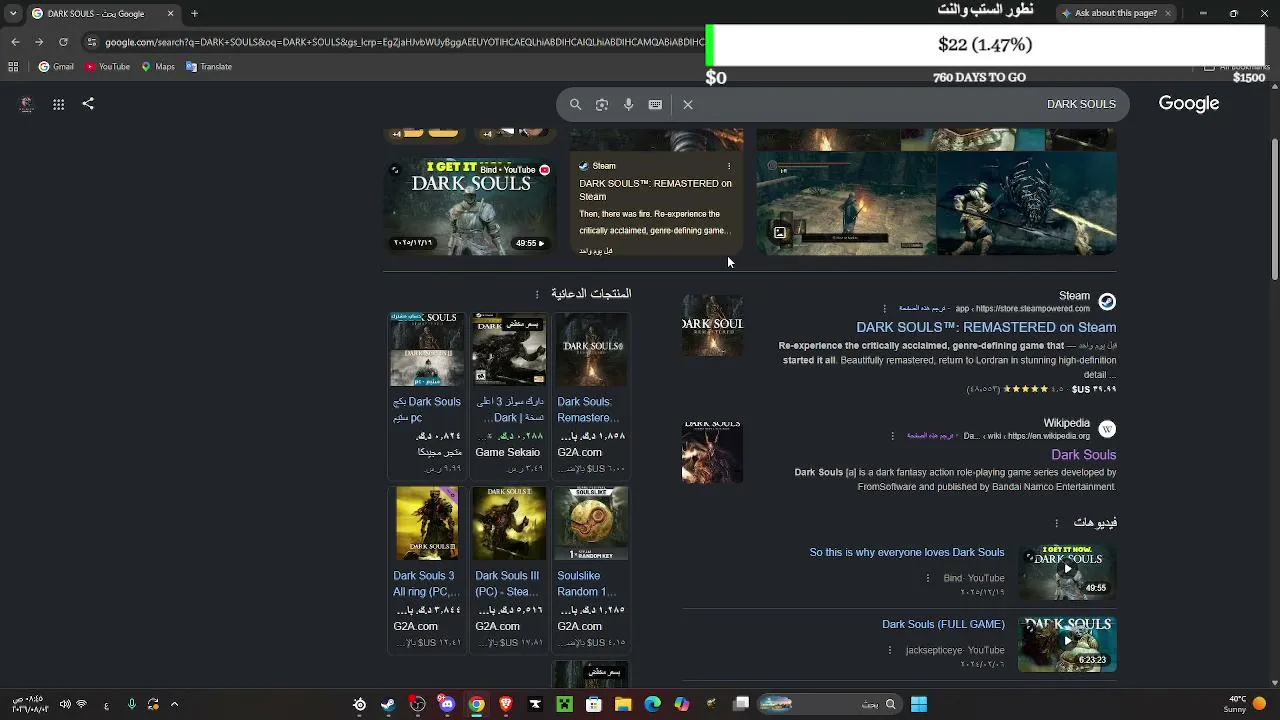Play the 49:55 Bind YouTube video thumbnail
This screenshot has height=720, width=1280.
click(x=1067, y=571)
